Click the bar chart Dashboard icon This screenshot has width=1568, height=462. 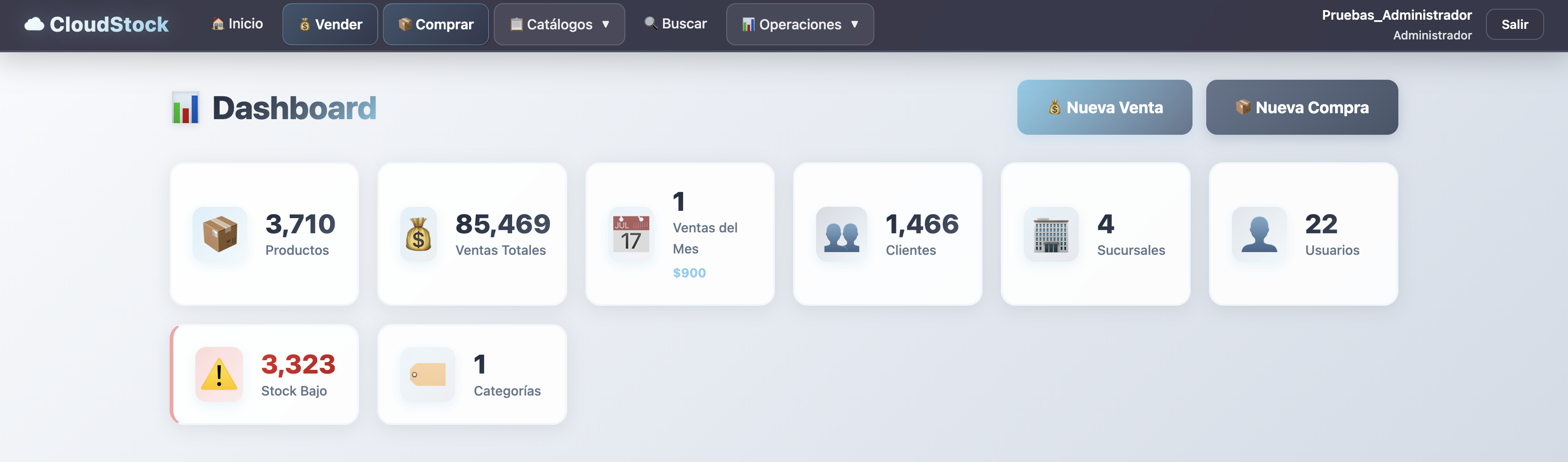[186, 107]
